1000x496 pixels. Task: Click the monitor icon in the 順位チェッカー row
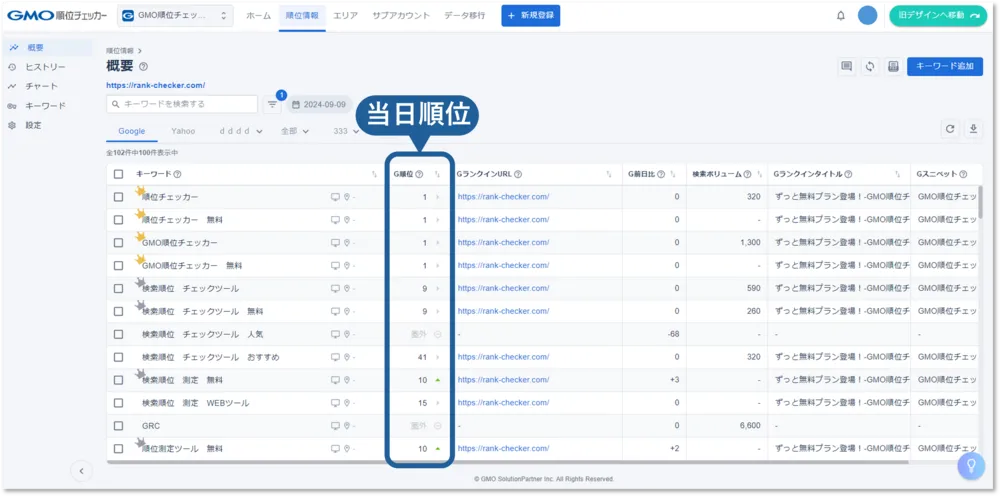coord(335,197)
